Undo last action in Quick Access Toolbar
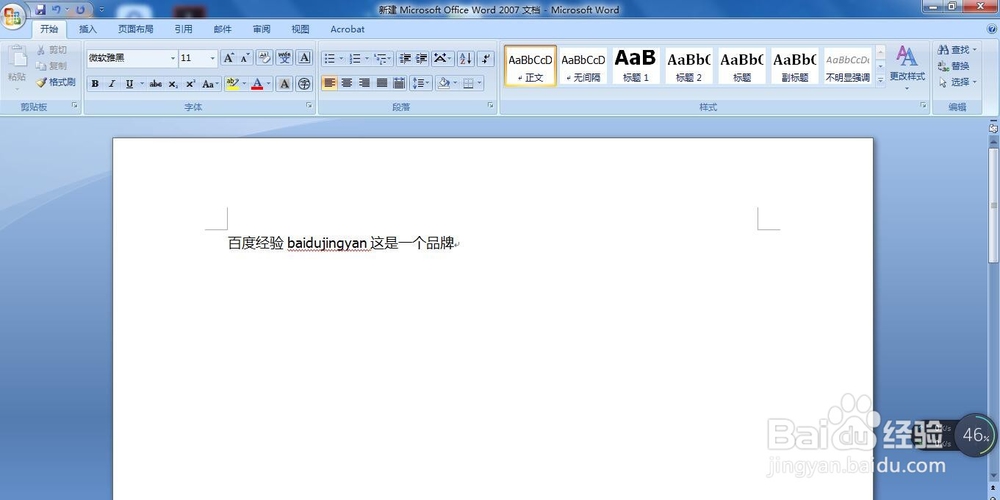The image size is (1000, 500). pos(56,10)
